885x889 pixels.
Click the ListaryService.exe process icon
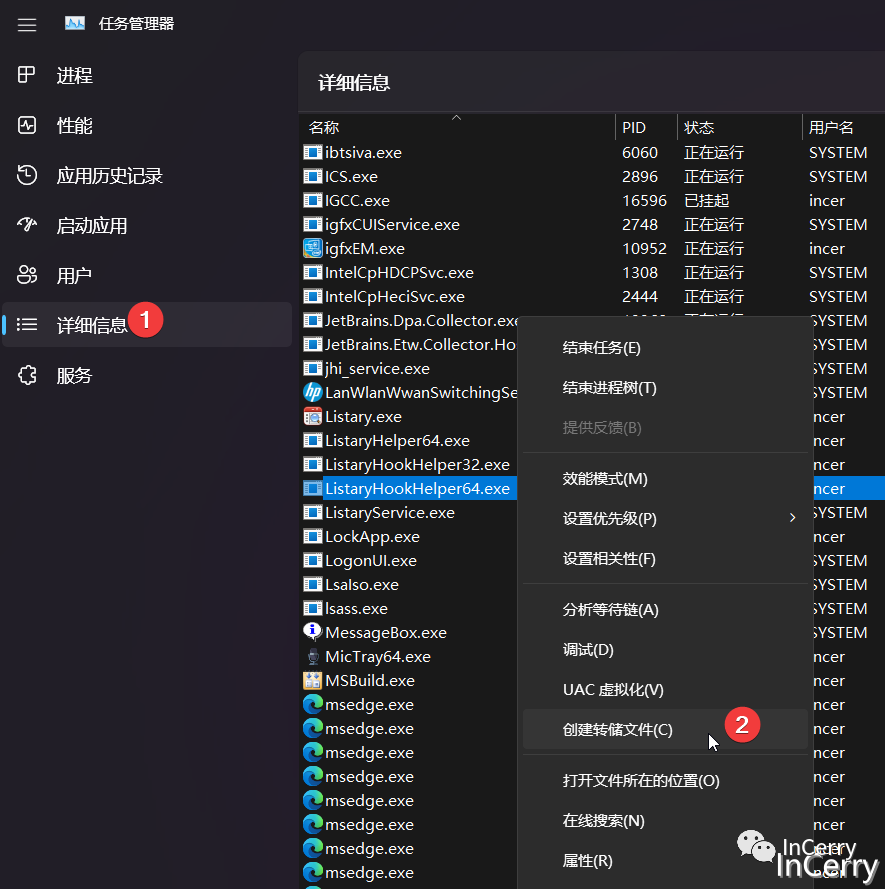pyautogui.click(x=312, y=512)
